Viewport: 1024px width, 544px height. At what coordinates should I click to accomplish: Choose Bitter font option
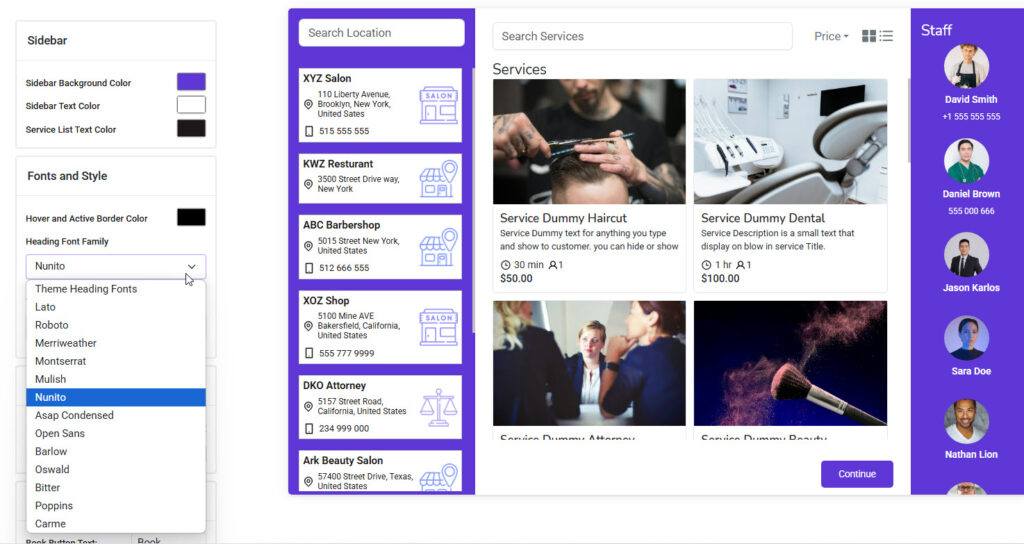[x=116, y=488]
